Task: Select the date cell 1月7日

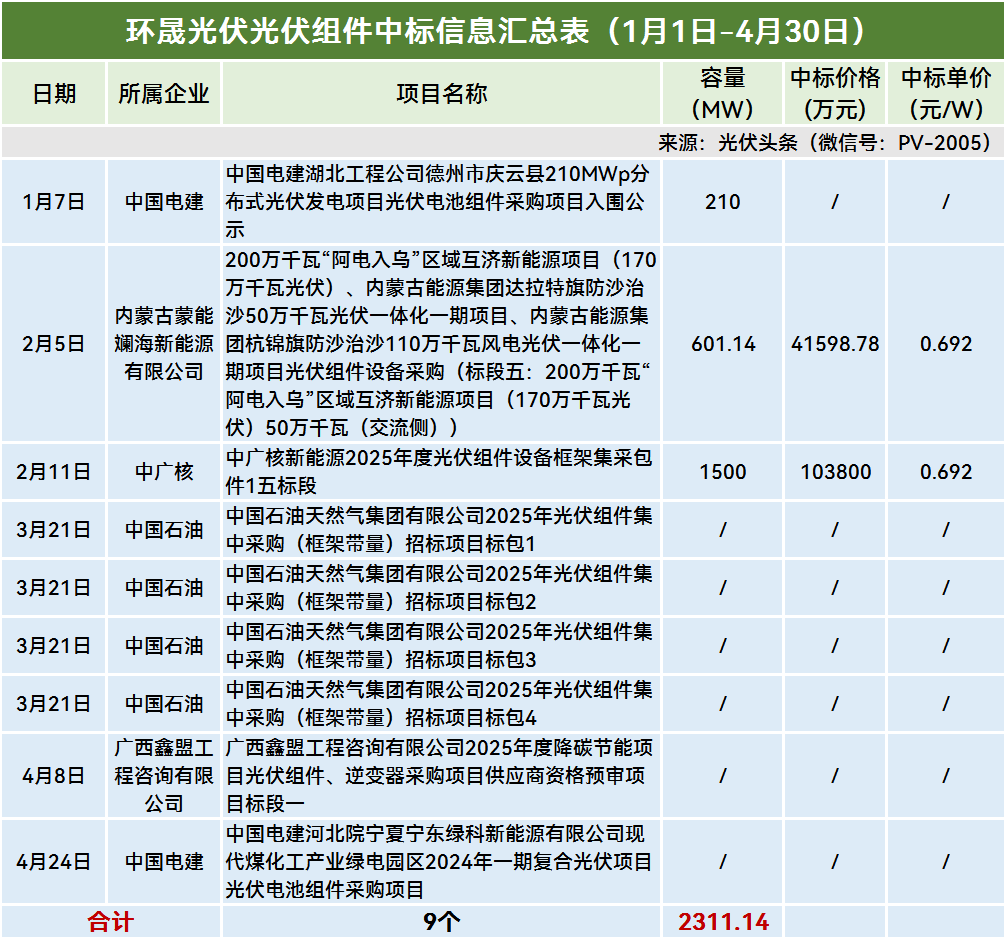Action: coord(53,201)
